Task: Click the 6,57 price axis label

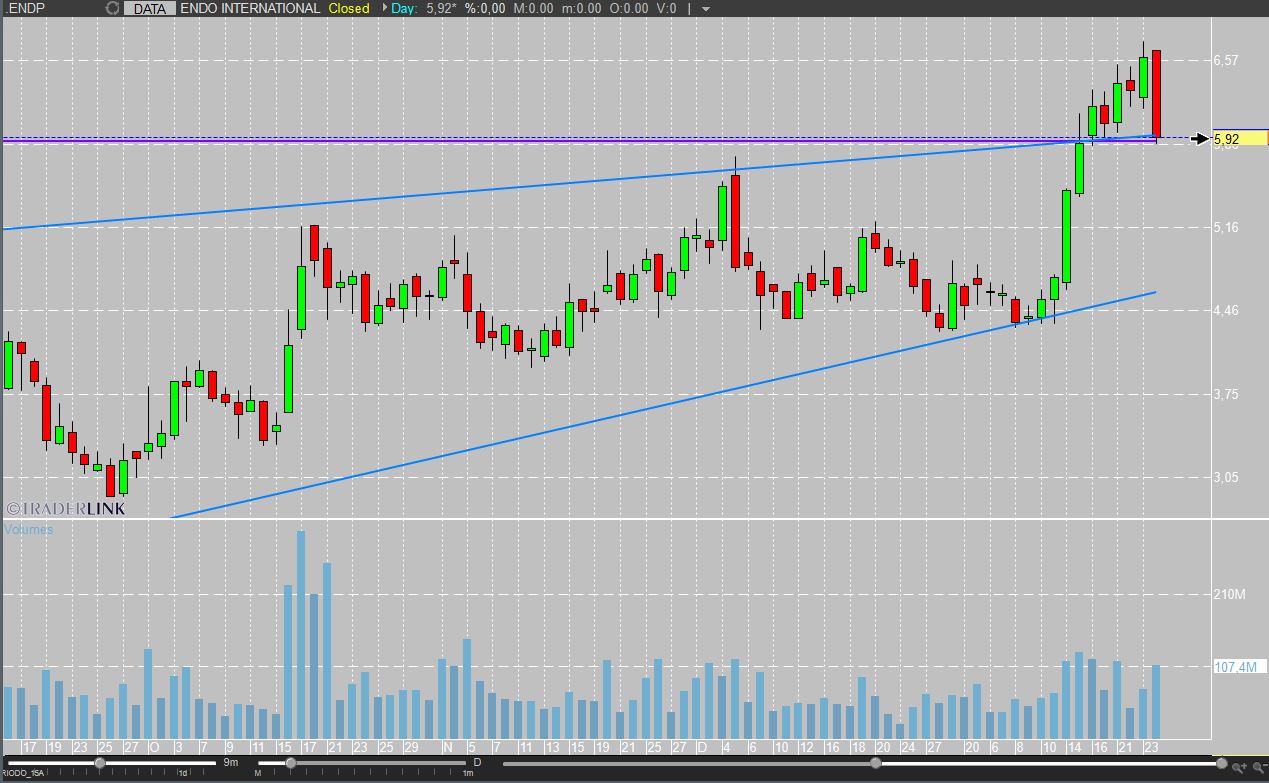Action: point(1226,60)
